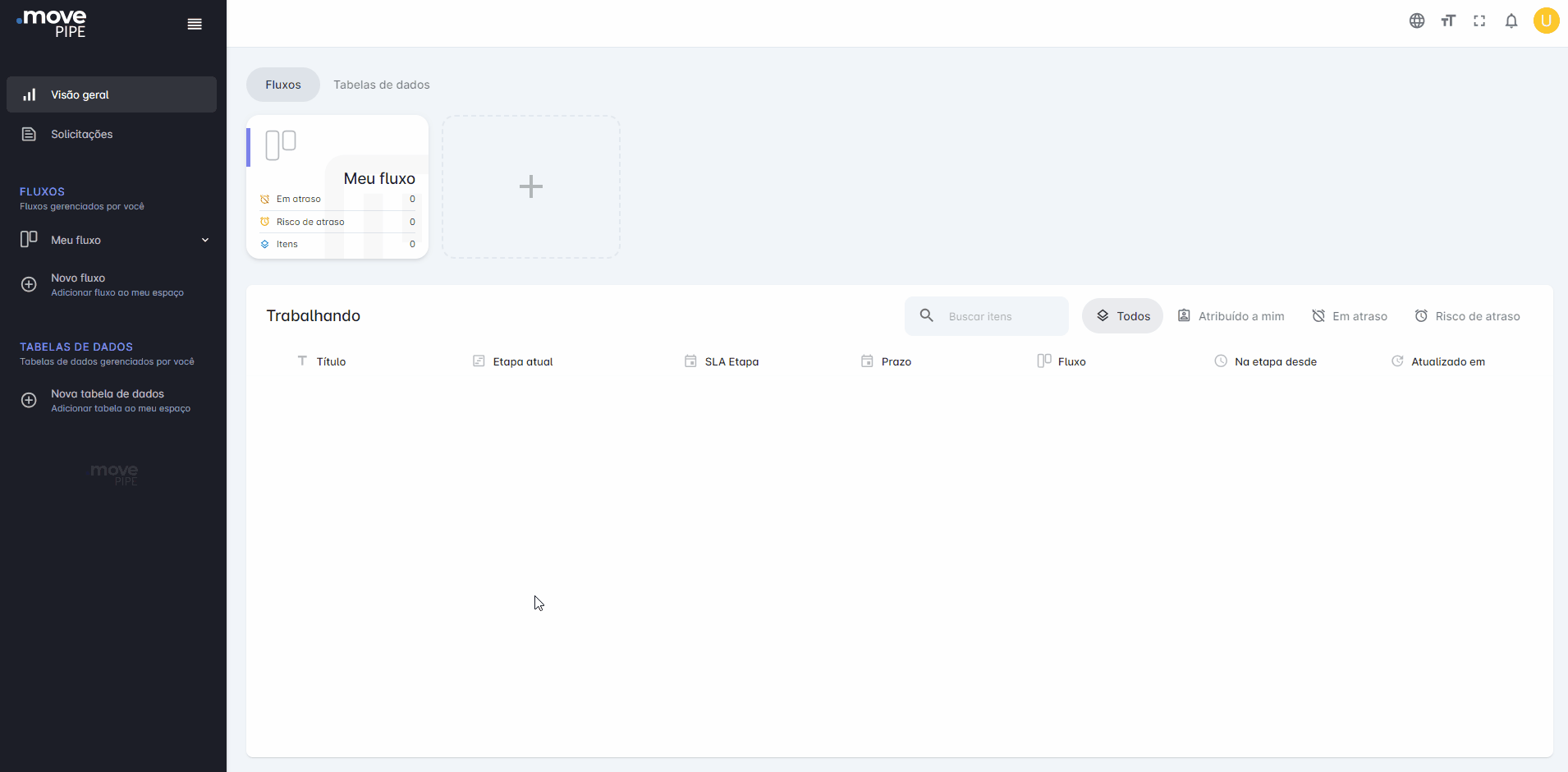Click the Trabalhando panel title
This screenshot has width=1568, height=772.
click(x=313, y=315)
